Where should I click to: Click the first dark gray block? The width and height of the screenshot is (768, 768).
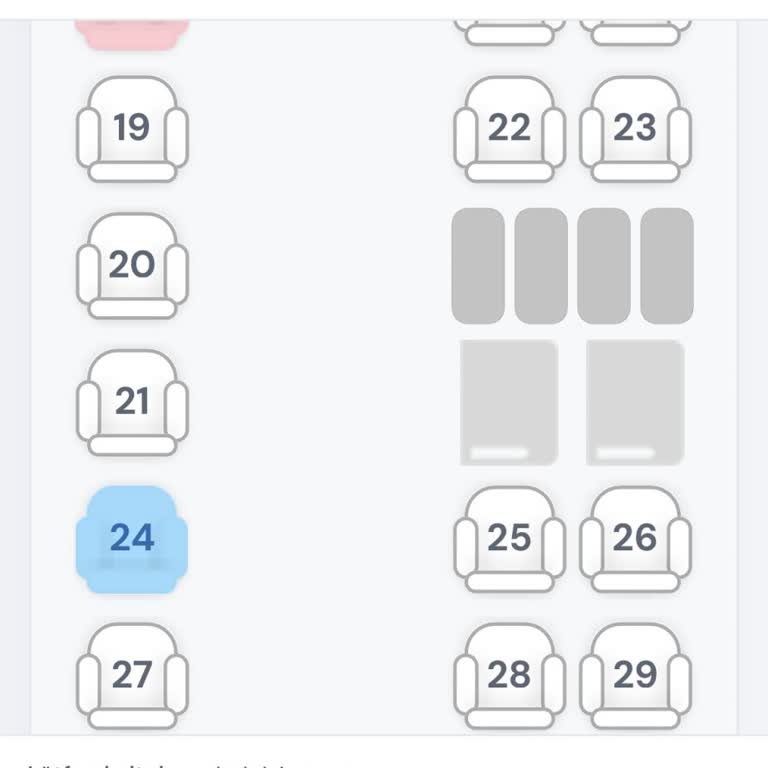(x=478, y=266)
